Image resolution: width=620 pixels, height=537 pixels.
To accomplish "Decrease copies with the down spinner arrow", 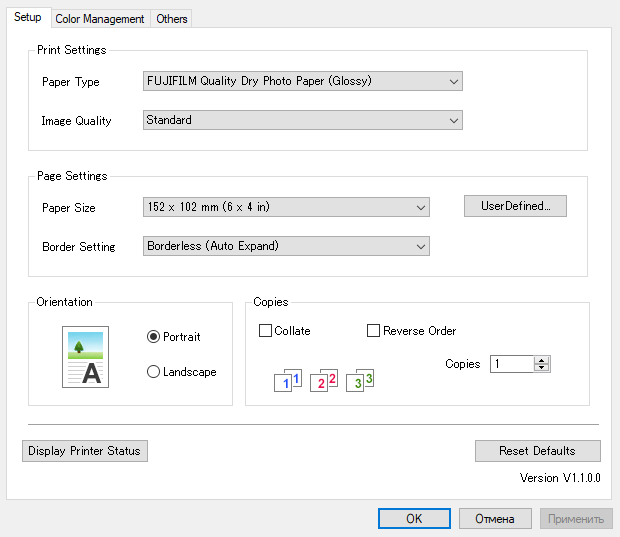I will [542, 368].
